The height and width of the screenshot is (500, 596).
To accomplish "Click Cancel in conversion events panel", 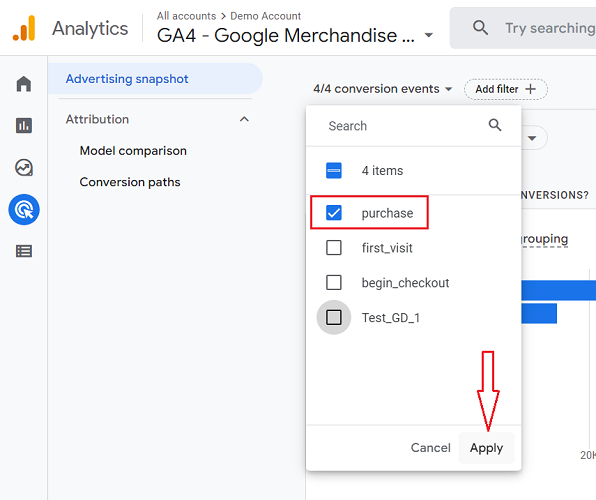I will (431, 448).
